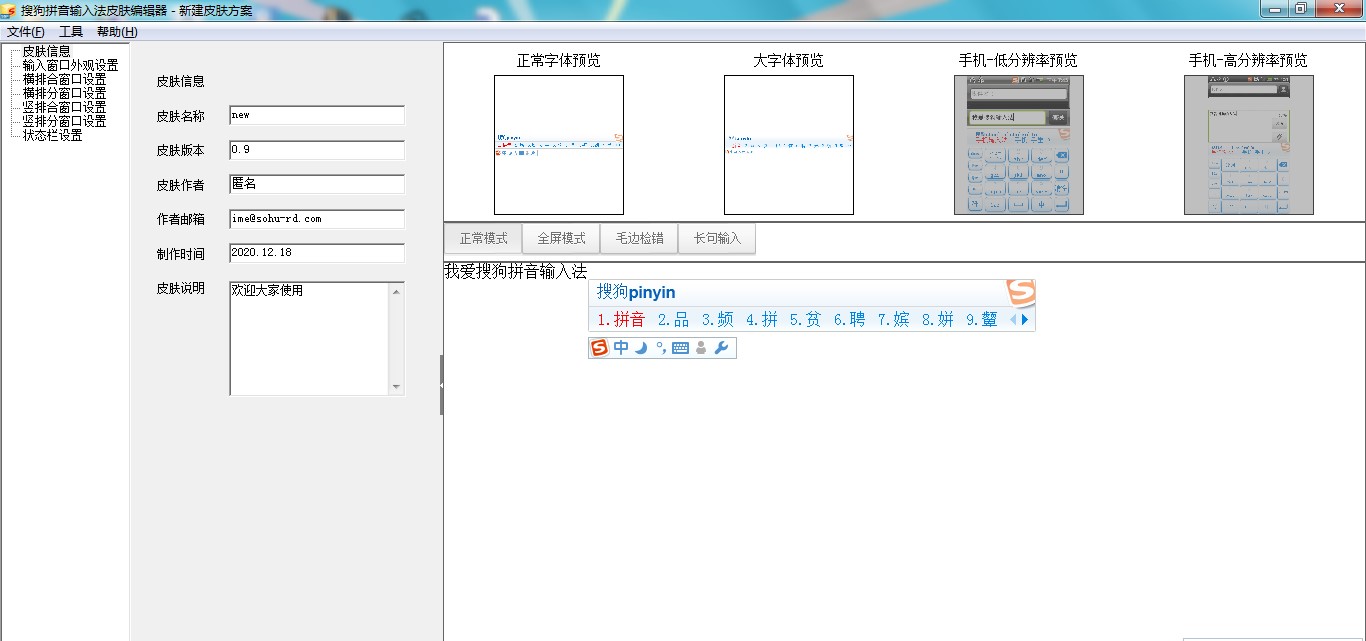Click the user account icon in status bar
Viewport: 1366px width, 641px height.
coord(701,348)
